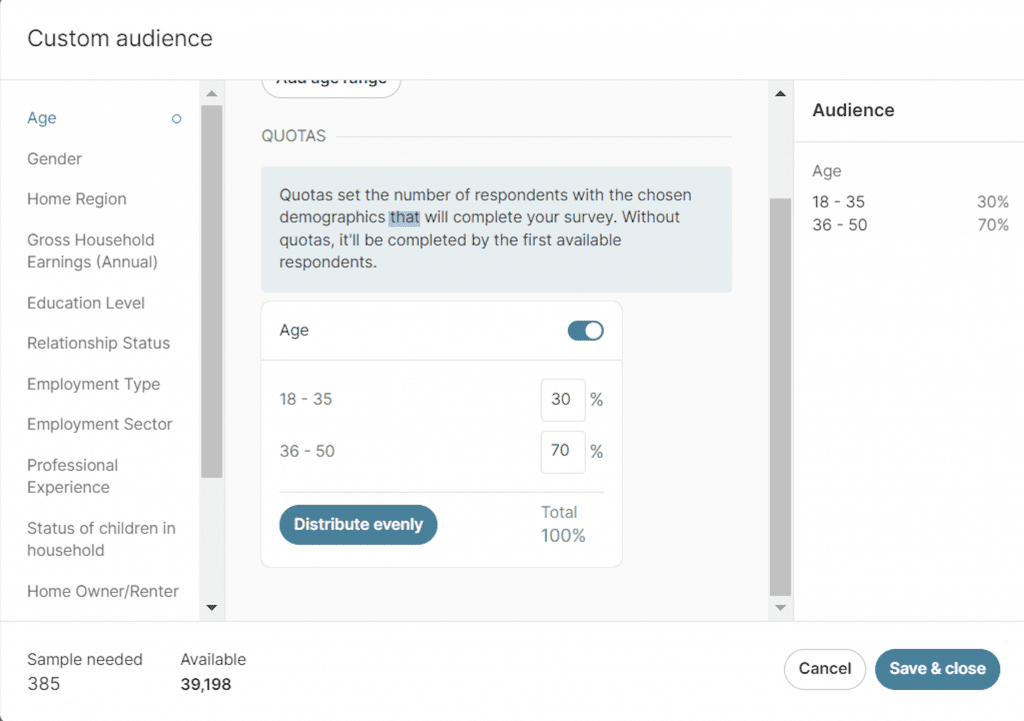The width and height of the screenshot is (1024, 721).
Task: Select the Relationship Status category
Action: click(97, 343)
